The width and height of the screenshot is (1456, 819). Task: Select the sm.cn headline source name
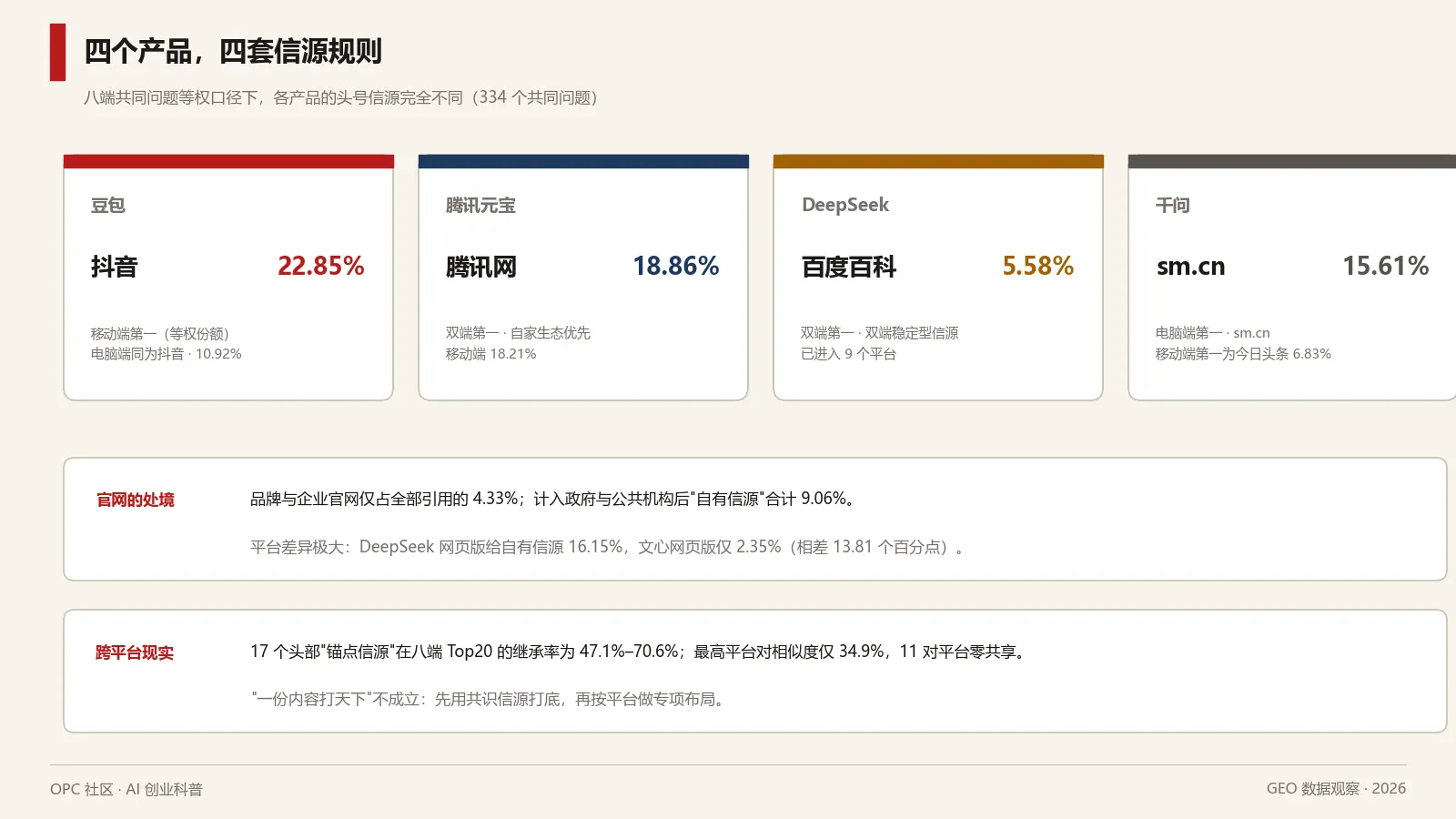(x=1190, y=267)
